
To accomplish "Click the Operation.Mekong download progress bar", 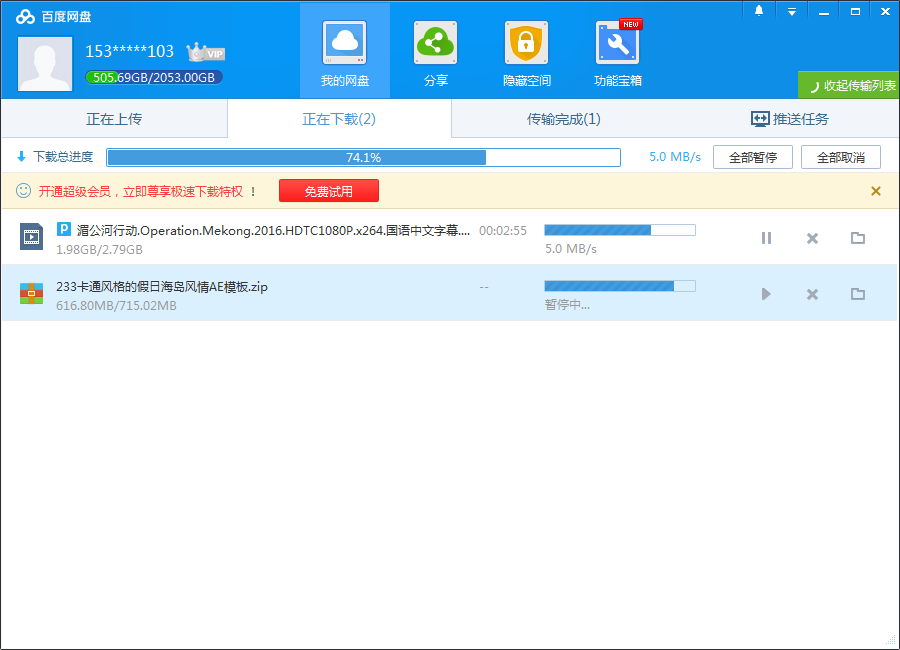I will 620,230.
